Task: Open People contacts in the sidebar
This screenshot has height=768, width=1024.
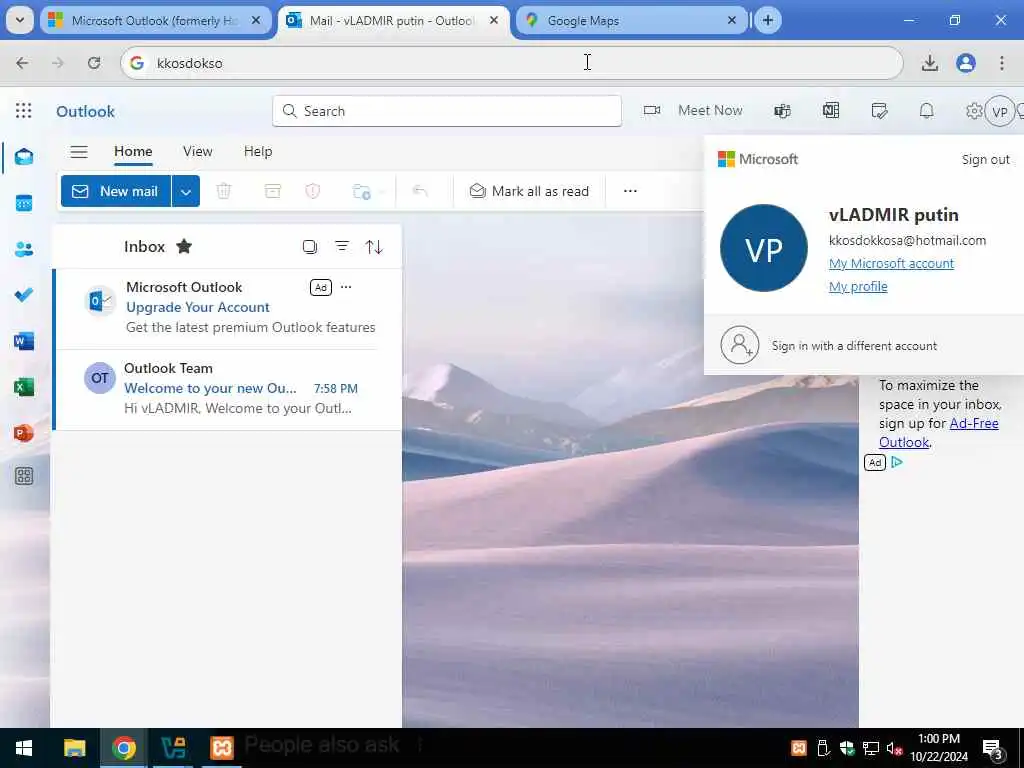Action: (x=24, y=249)
